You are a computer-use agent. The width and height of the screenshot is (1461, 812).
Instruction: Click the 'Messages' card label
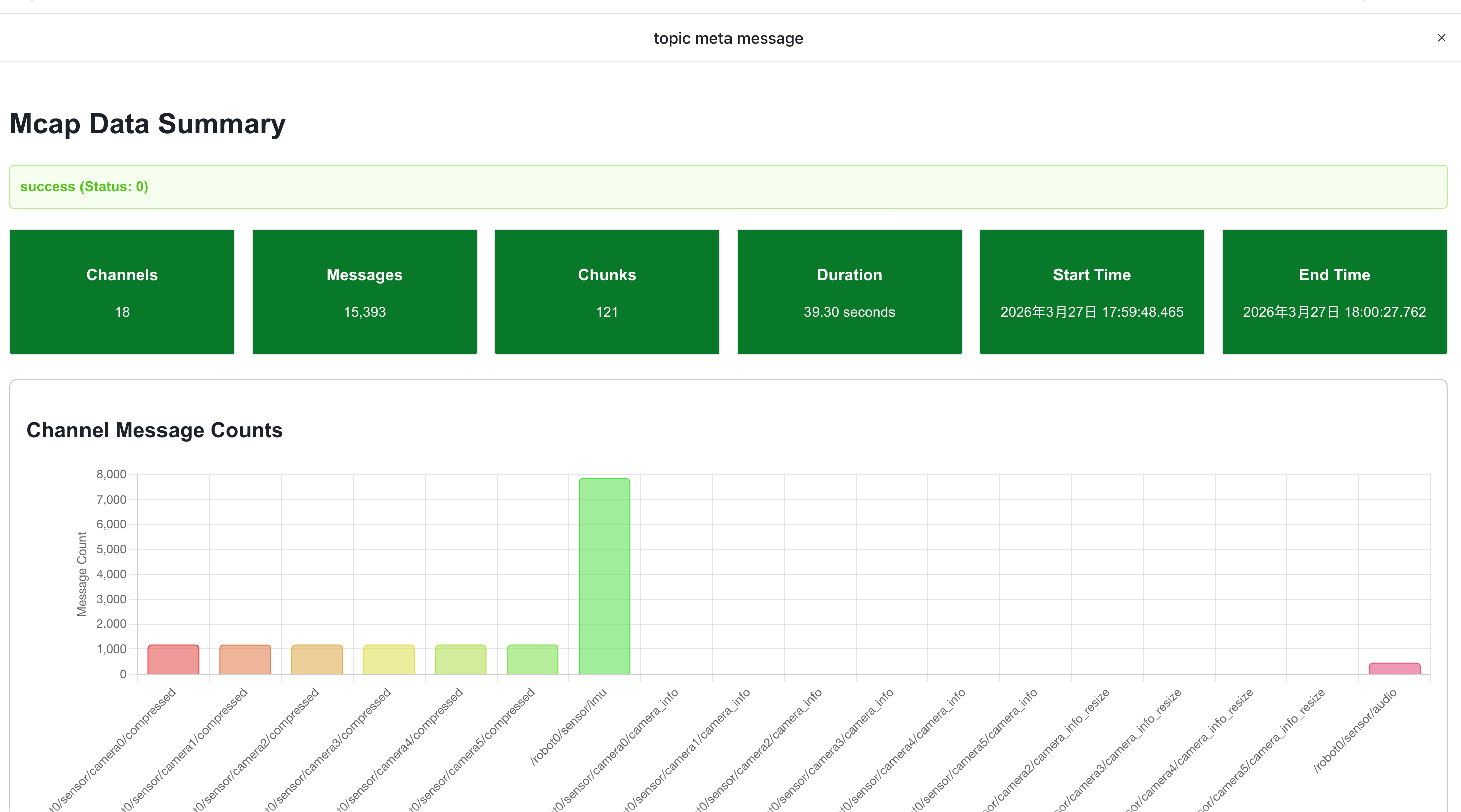click(364, 275)
